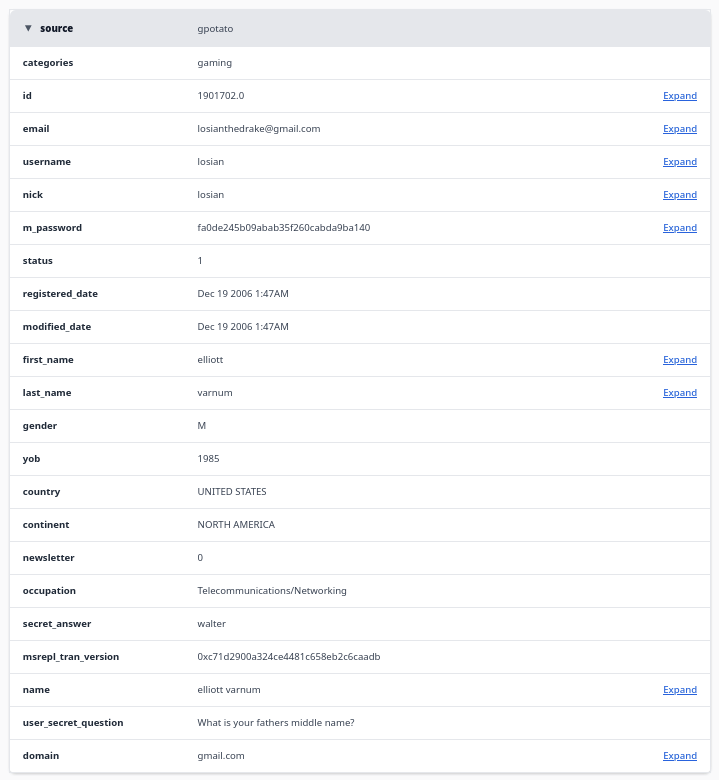Open Expand link beside first_name
719x780 pixels.
click(679, 360)
